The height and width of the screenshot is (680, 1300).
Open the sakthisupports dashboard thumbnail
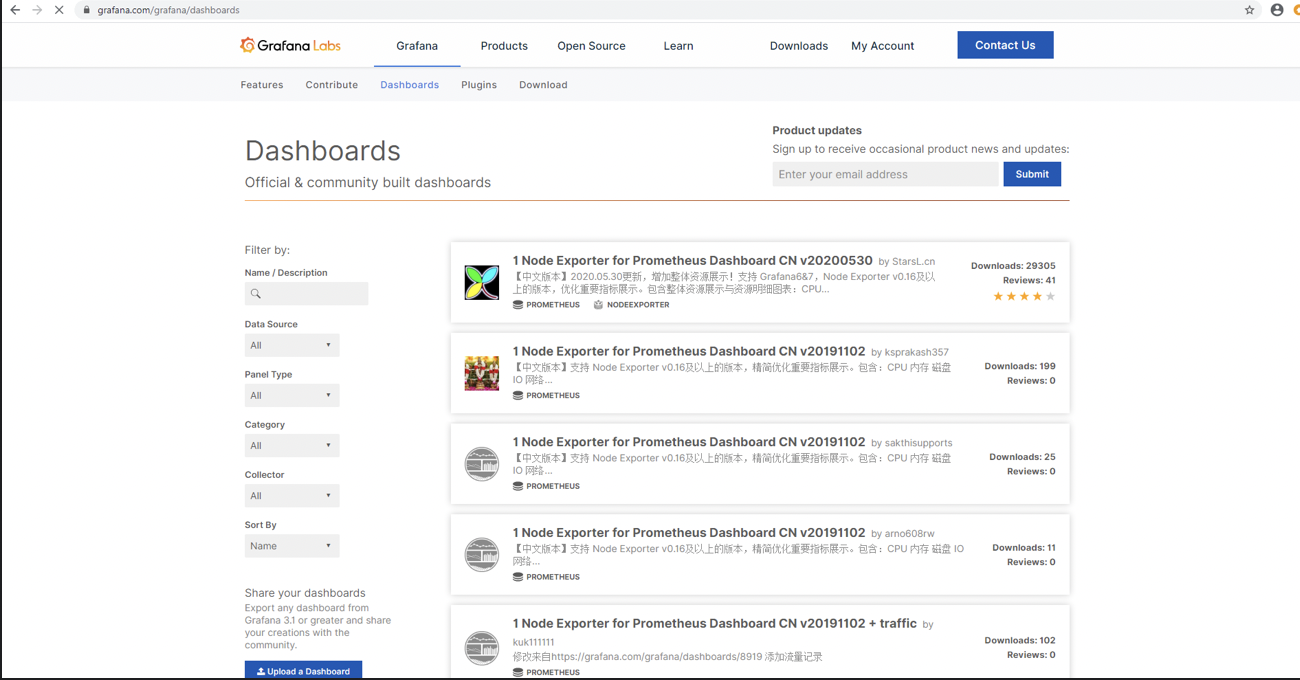tap(481, 464)
